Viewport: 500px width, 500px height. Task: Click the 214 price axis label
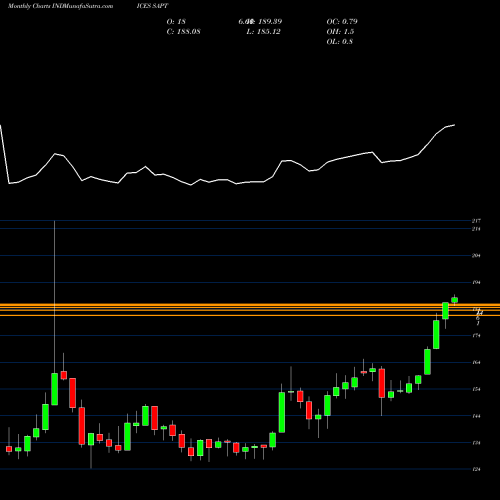click(476, 229)
